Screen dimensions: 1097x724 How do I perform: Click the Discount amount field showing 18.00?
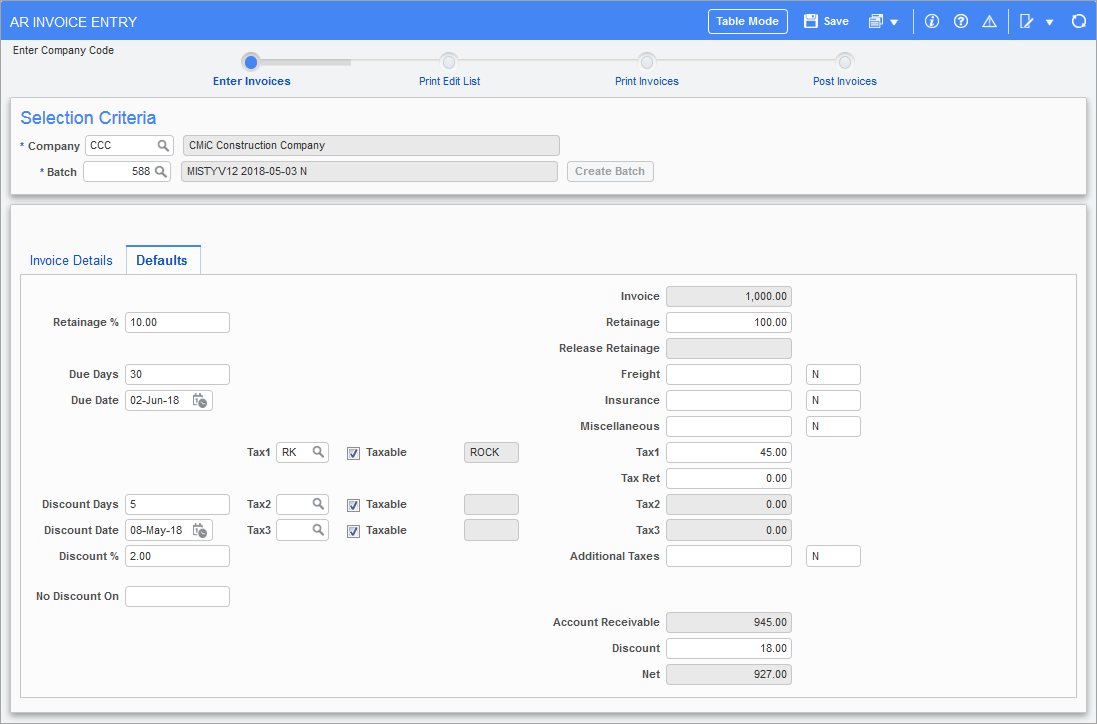pos(729,648)
